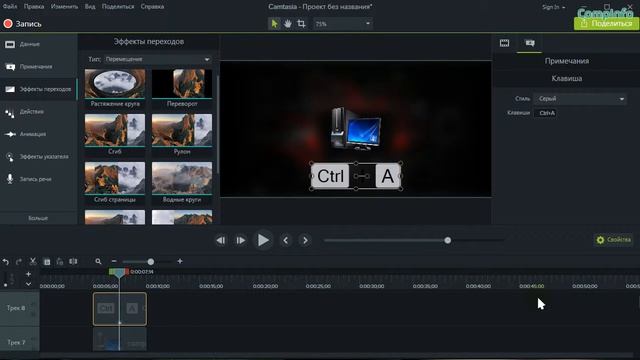Select the Переворот transition thumbnail
The image size is (640, 360).
coord(182,84)
